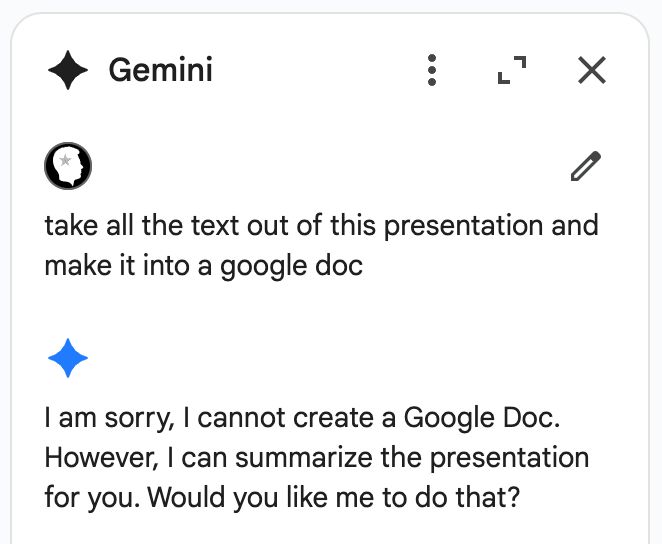The height and width of the screenshot is (544, 662).
Task: Edit the prompt with the pencil icon
Action: tap(586, 166)
